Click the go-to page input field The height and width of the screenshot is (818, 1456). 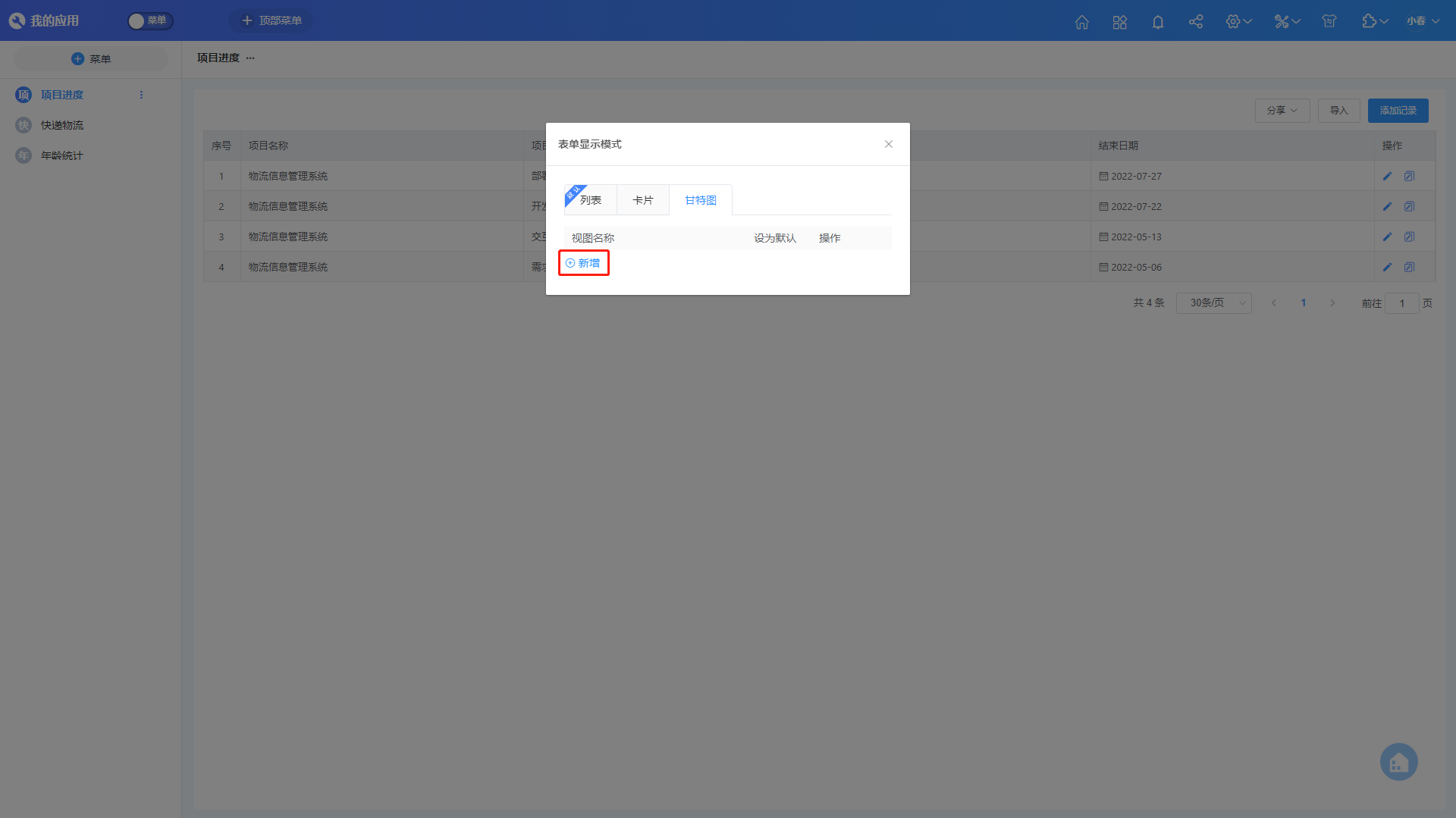click(x=1402, y=303)
